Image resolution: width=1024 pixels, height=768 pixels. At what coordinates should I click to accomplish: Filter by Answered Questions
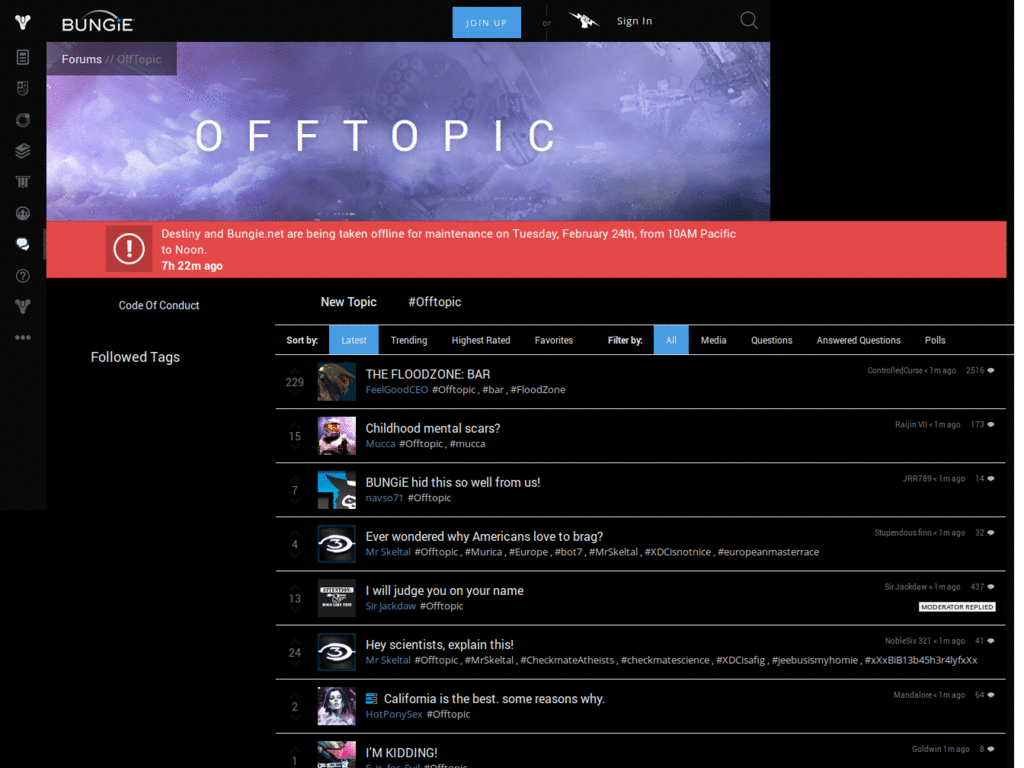[x=858, y=340]
